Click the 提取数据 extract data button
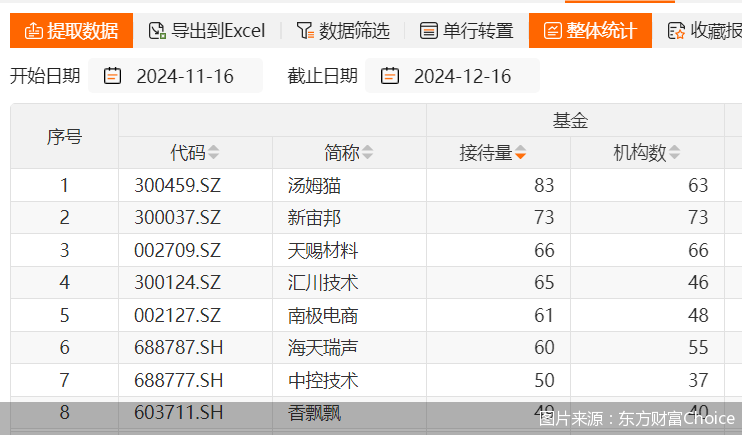The height and width of the screenshot is (435, 742). [71, 31]
